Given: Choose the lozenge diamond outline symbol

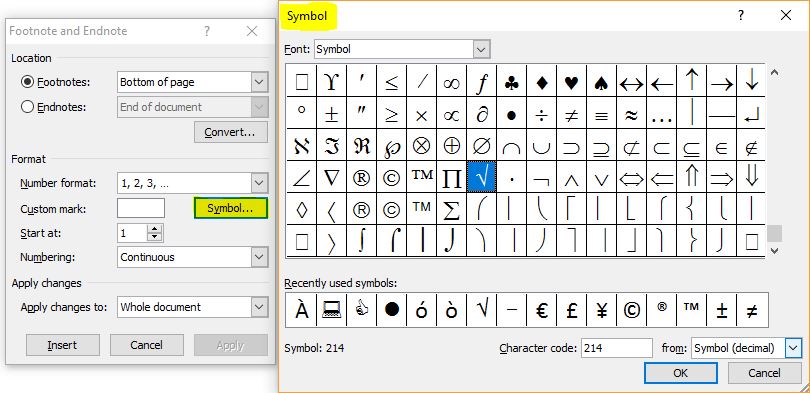Looking at the screenshot, I should [x=301, y=209].
